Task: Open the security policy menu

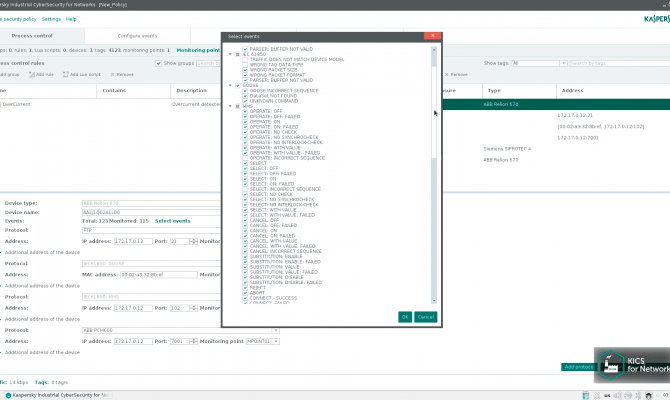Action: (x=18, y=19)
